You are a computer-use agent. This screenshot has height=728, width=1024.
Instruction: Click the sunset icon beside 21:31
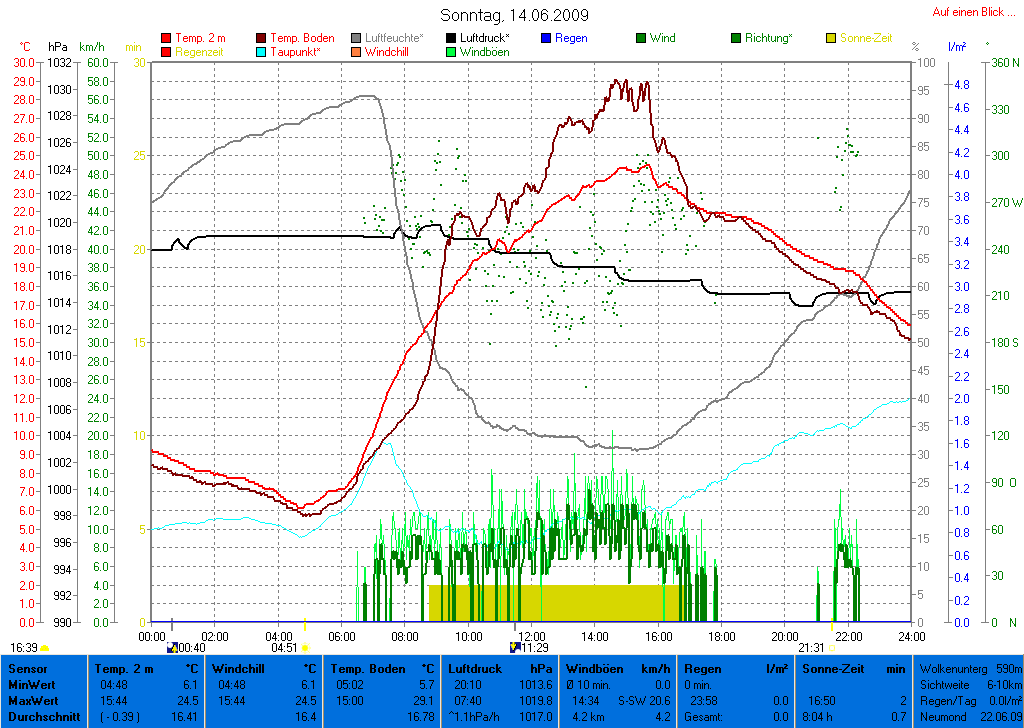coord(832,647)
